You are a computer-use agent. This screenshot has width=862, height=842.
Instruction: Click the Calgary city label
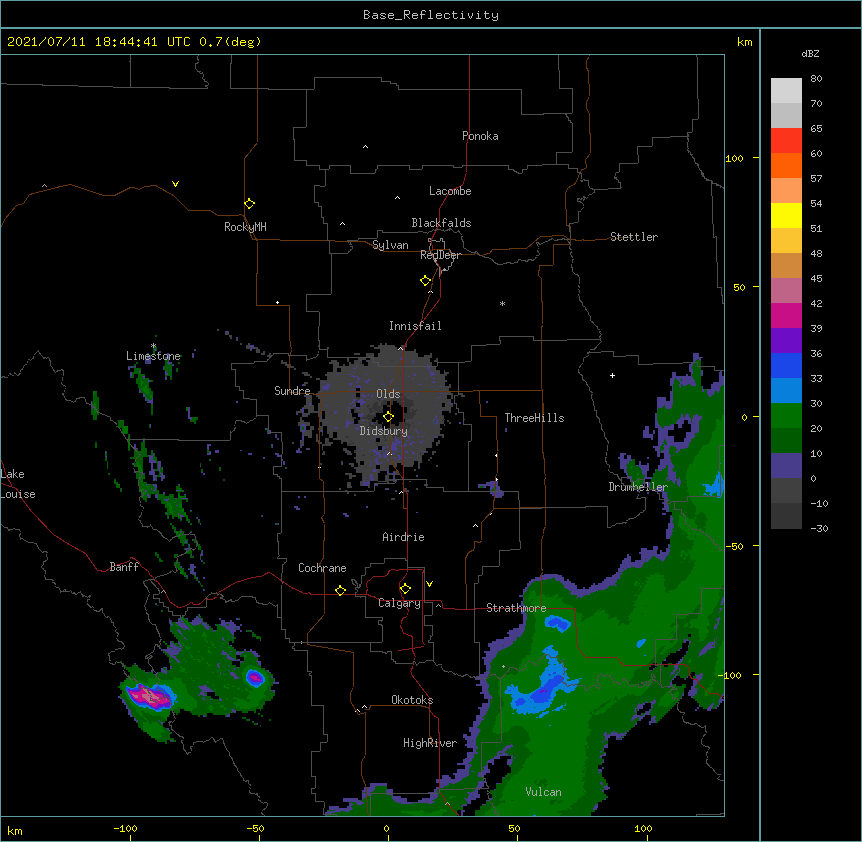tap(399, 603)
